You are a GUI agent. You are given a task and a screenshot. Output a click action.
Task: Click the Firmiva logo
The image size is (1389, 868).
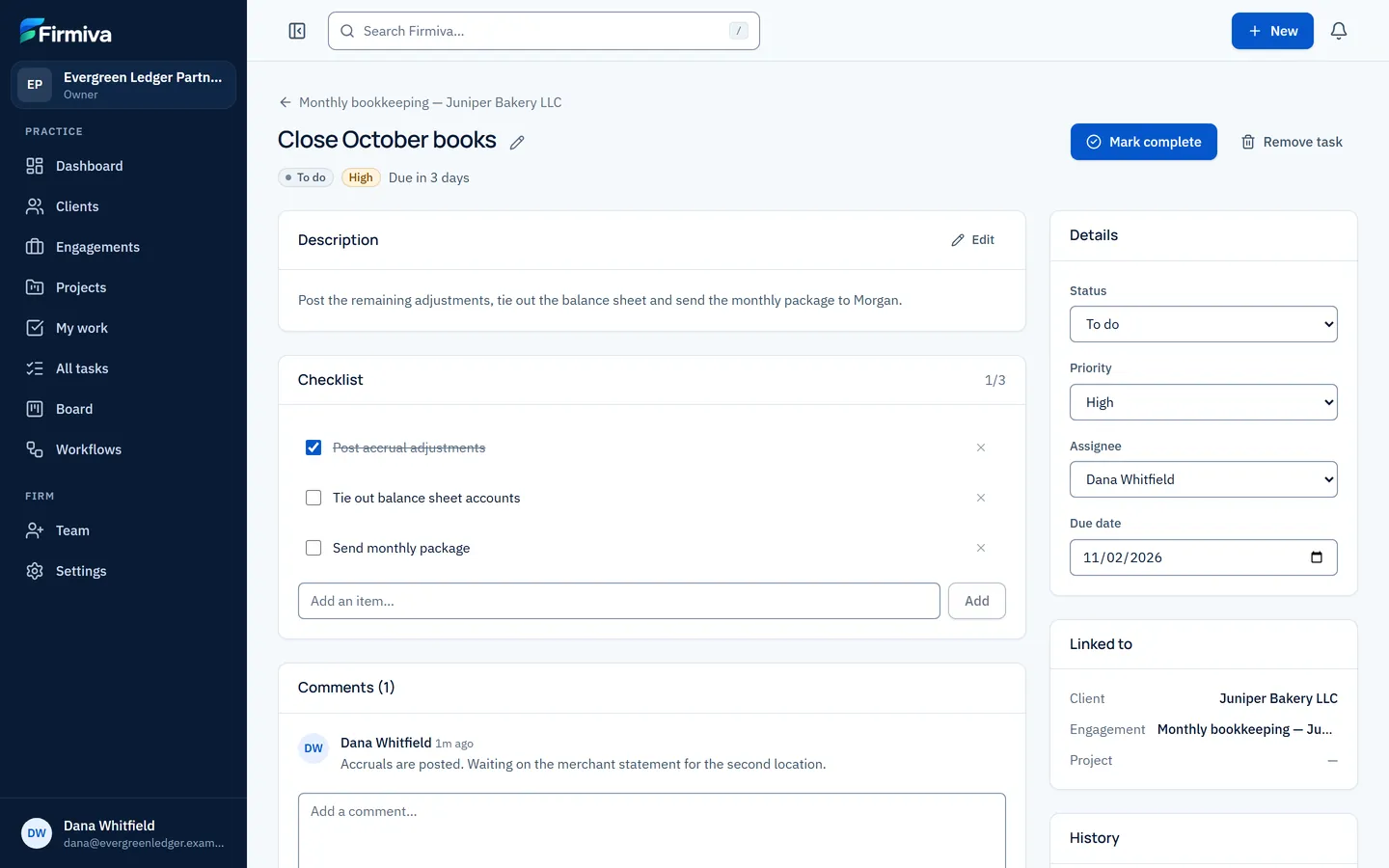pyautogui.click(x=66, y=32)
